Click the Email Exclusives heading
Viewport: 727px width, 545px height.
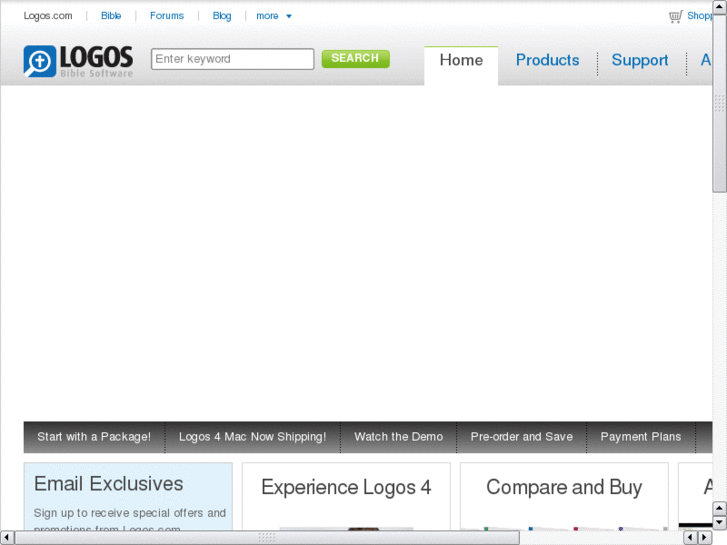(108, 484)
